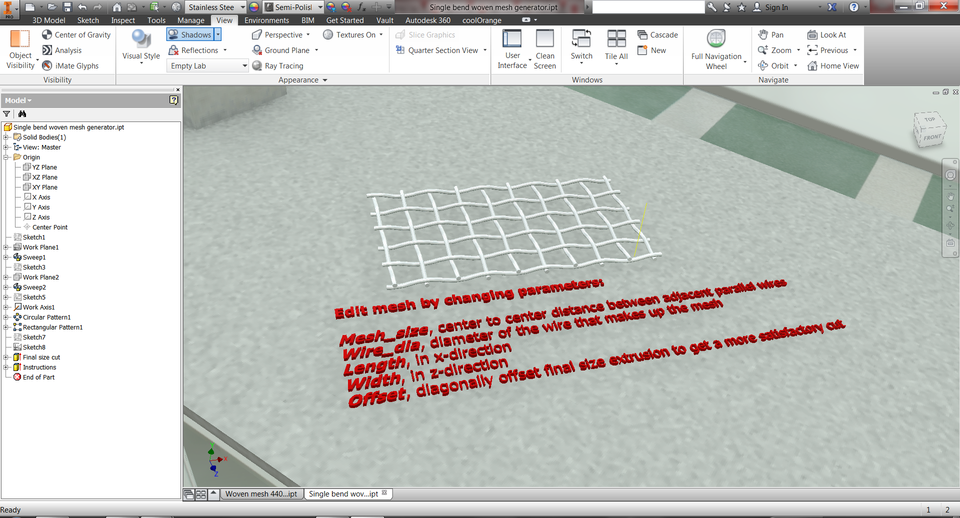
Task: Select the Zoom tool
Action: coord(774,50)
